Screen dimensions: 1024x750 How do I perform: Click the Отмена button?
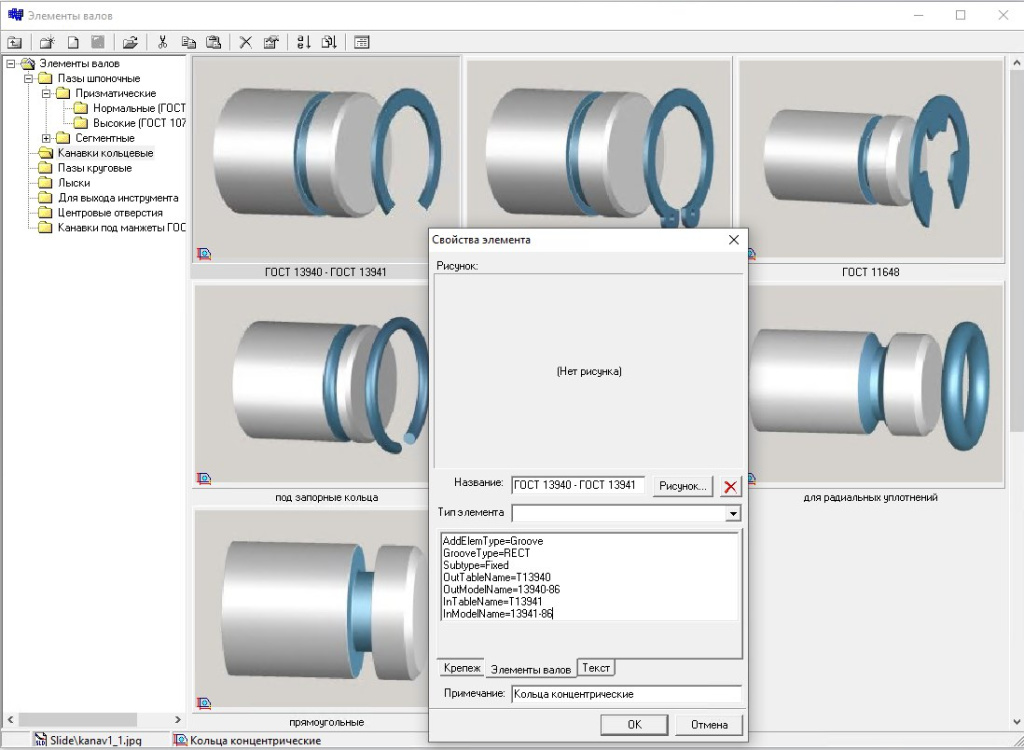[x=709, y=724]
